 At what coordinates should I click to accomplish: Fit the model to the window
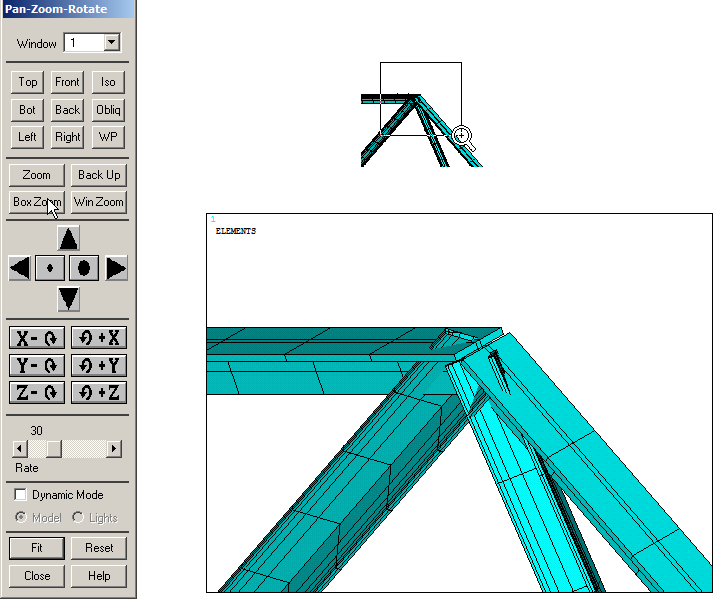coord(37,548)
